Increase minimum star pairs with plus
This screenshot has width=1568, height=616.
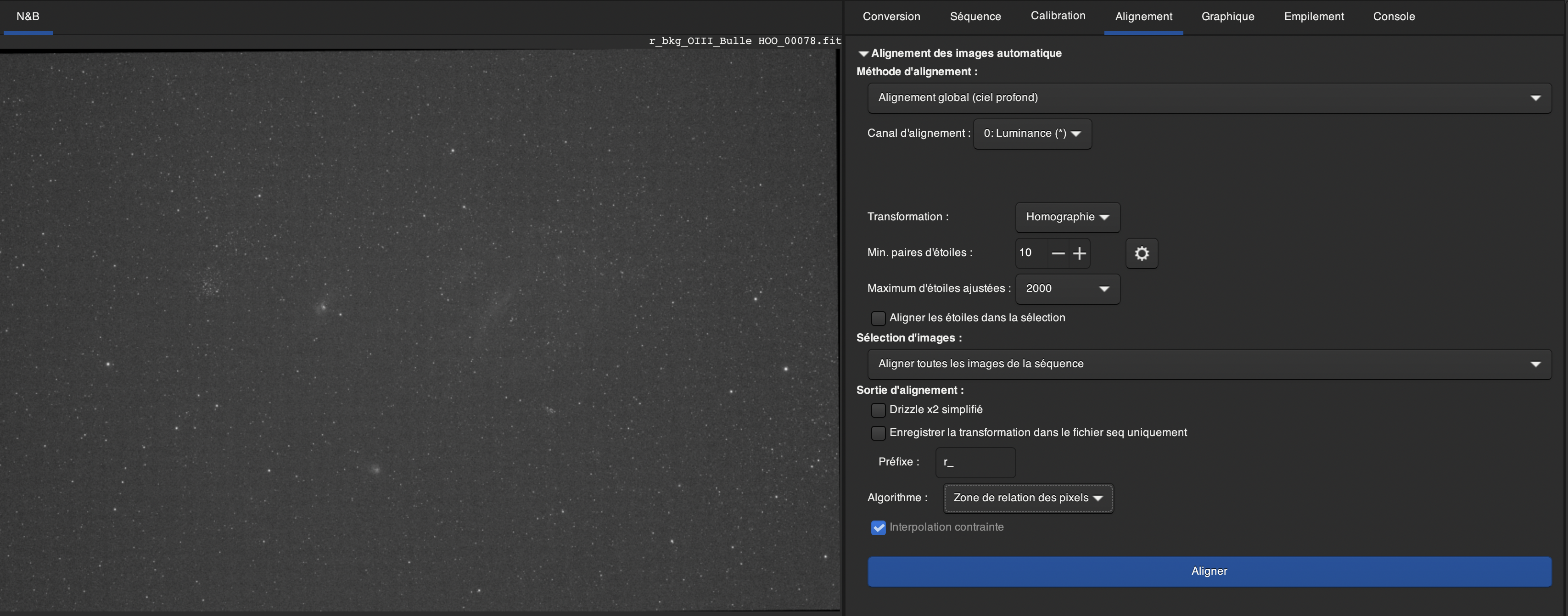1079,253
